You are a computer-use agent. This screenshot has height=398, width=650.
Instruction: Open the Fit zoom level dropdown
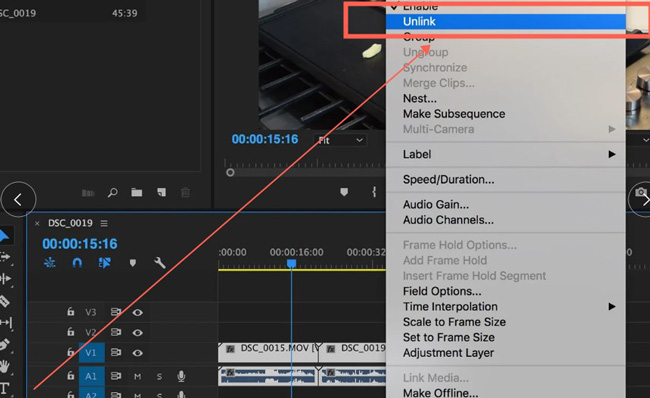(x=340, y=140)
